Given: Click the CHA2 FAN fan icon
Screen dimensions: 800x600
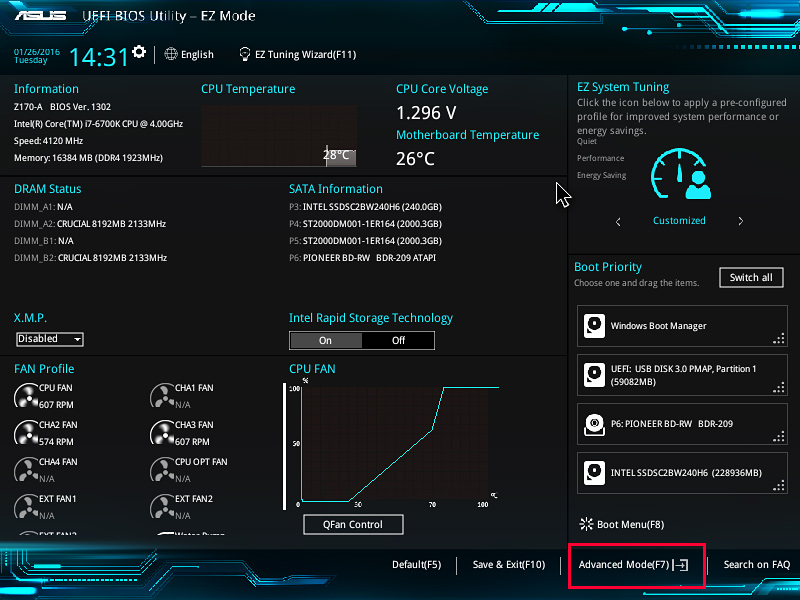Looking at the screenshot, I should pyautogui.click(x=26, y=433).
